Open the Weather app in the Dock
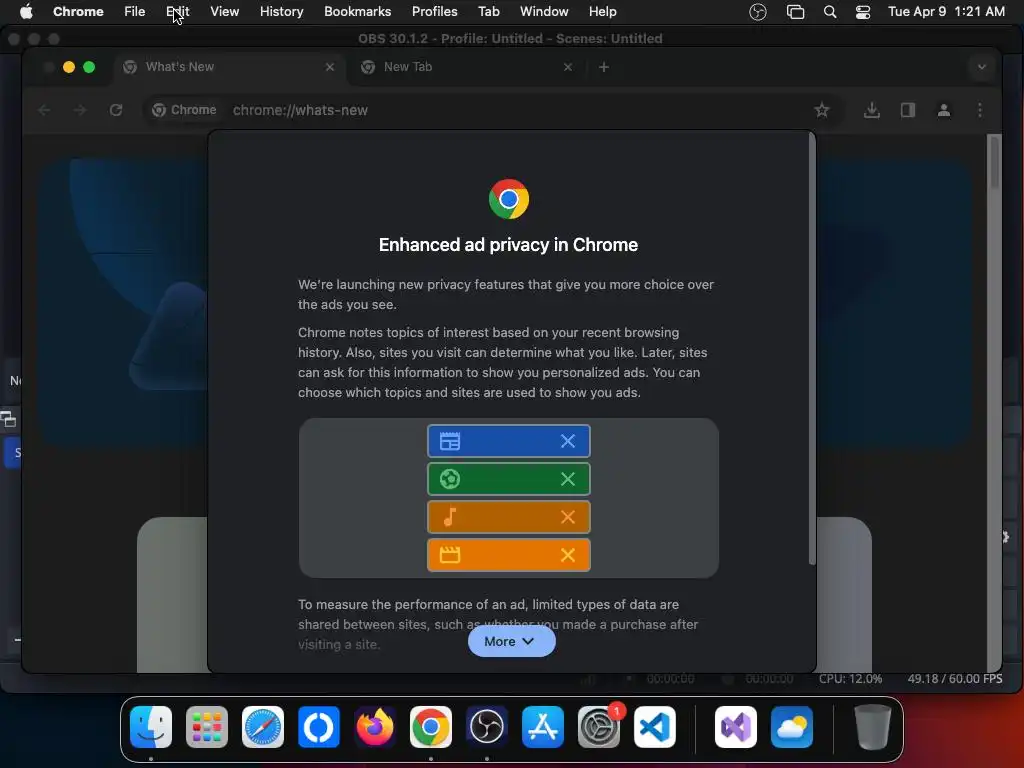 click(x=792, y=727)
